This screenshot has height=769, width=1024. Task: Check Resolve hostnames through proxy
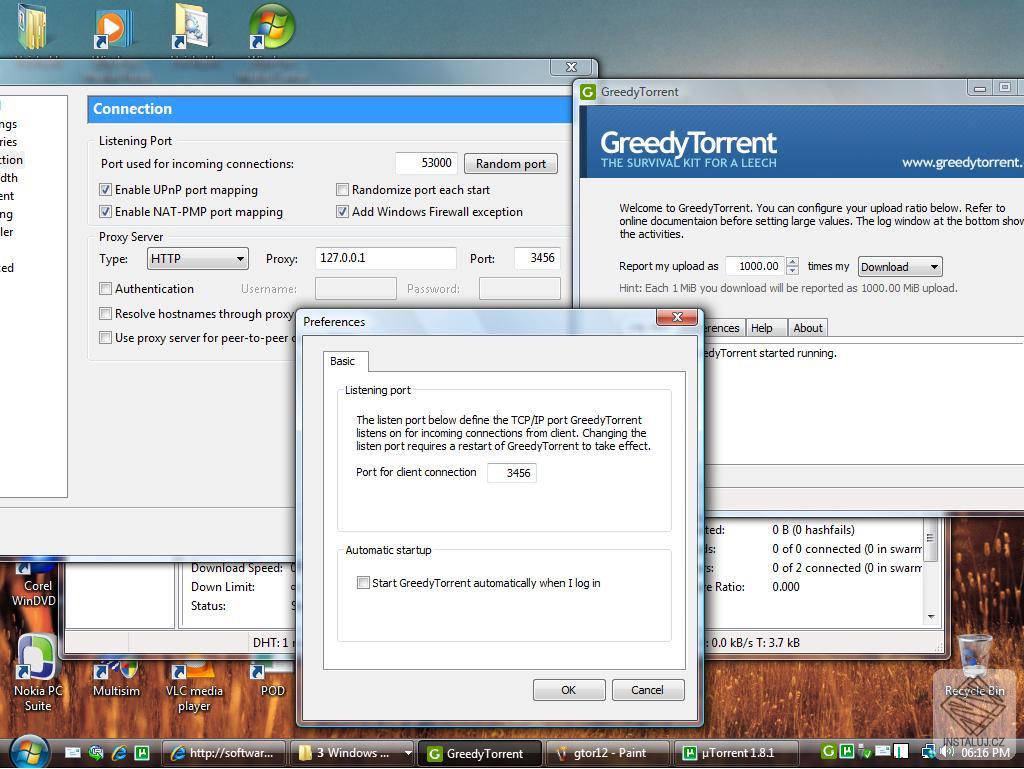pos(105,314)
